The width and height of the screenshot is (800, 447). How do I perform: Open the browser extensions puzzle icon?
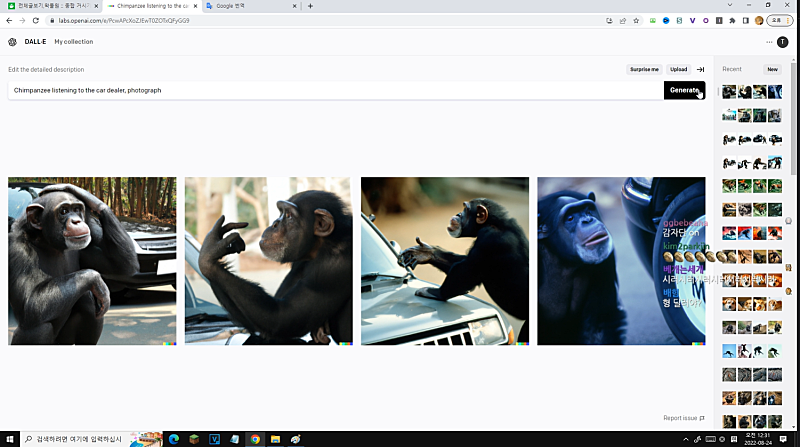coord(732,20)
